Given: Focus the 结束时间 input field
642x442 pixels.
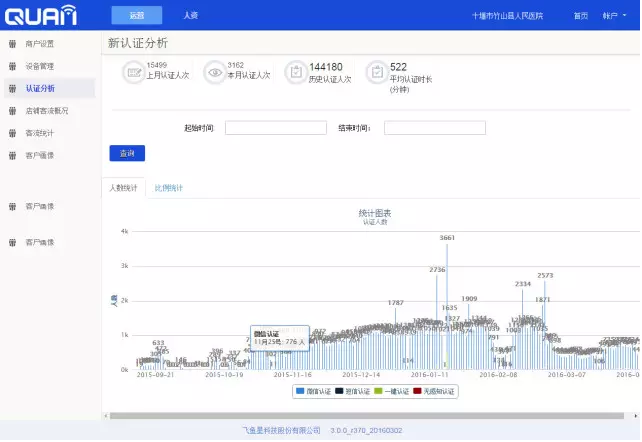Looking at the screenshot, I should coord(435,128).
